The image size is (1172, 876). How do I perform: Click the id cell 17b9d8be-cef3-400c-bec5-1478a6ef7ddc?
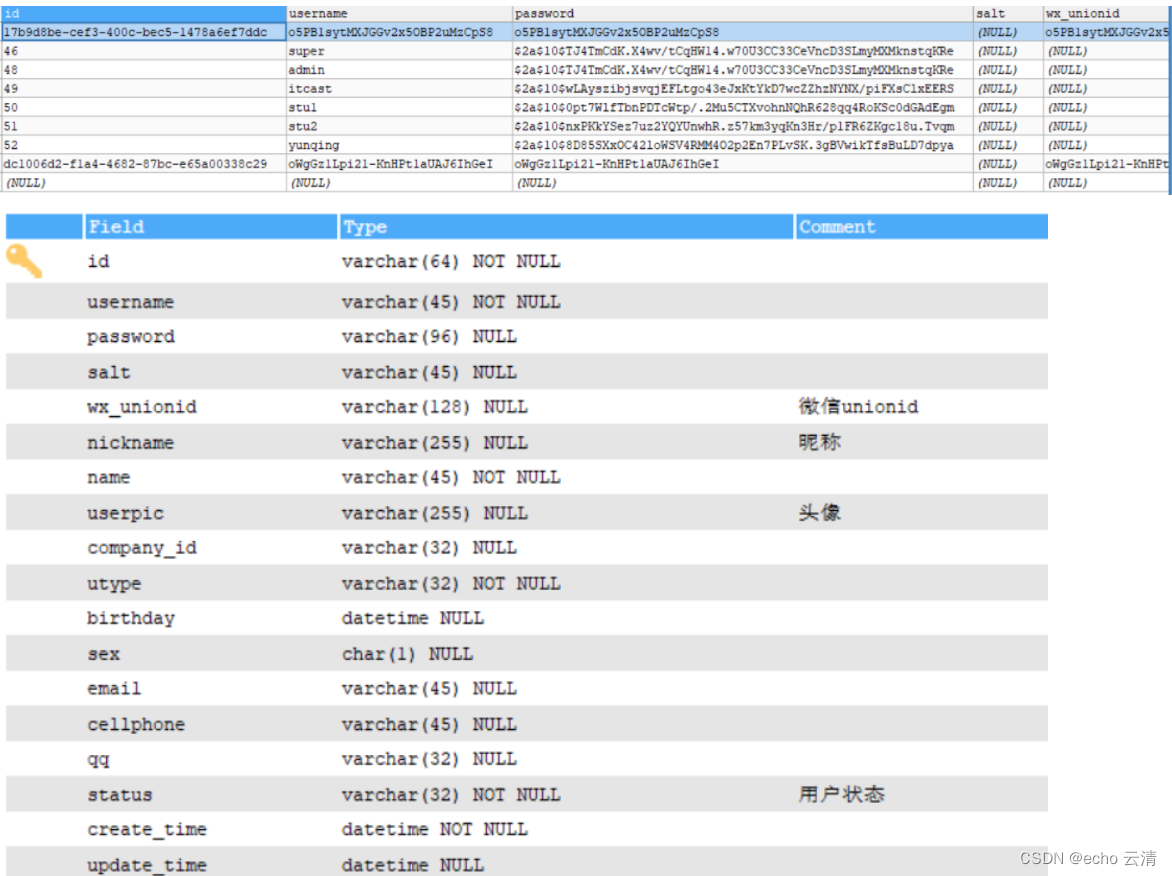click(x=144, y=32)
